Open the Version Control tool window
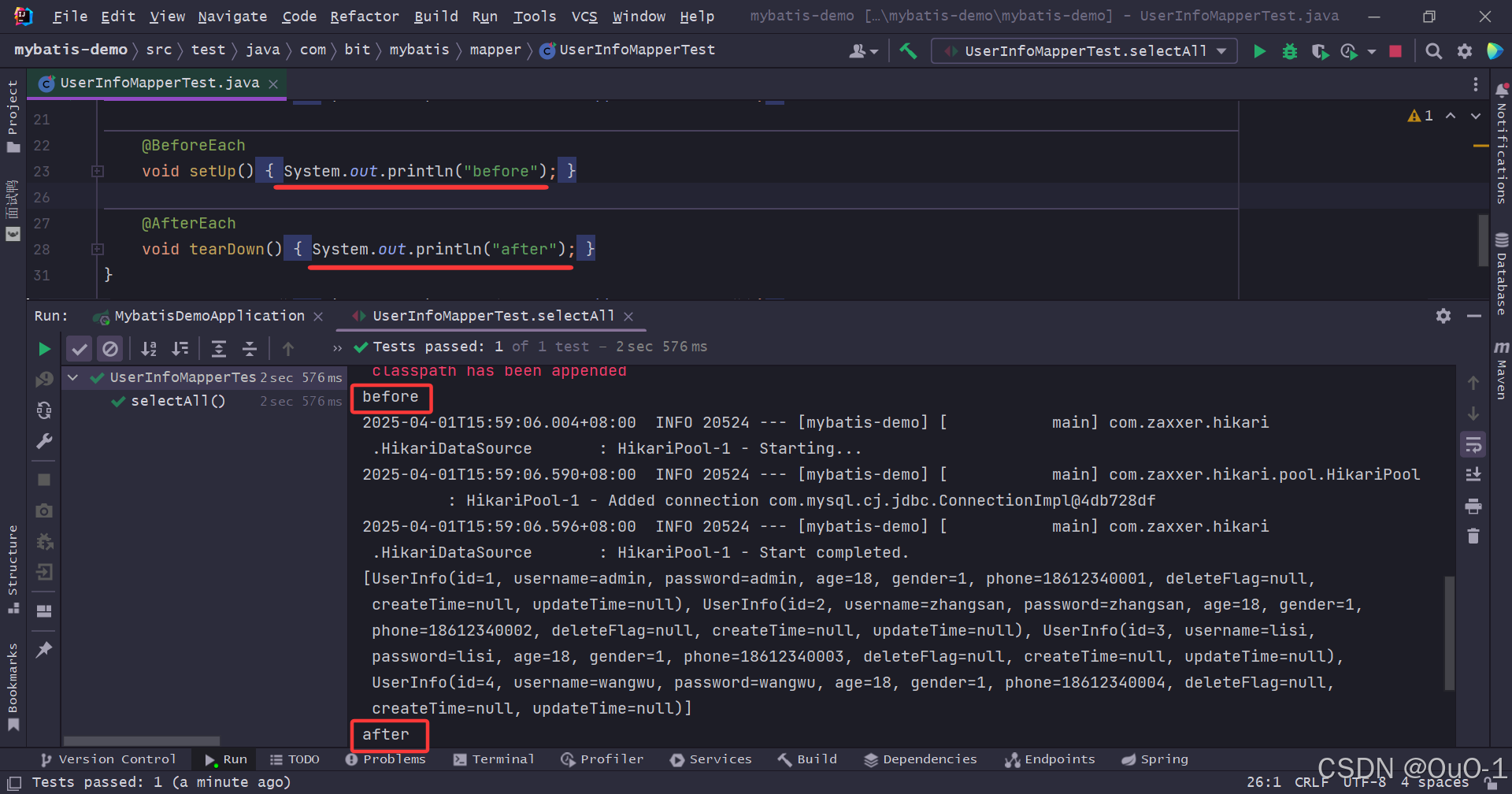Screen dimensions: 1512x794 click(108, 759)
